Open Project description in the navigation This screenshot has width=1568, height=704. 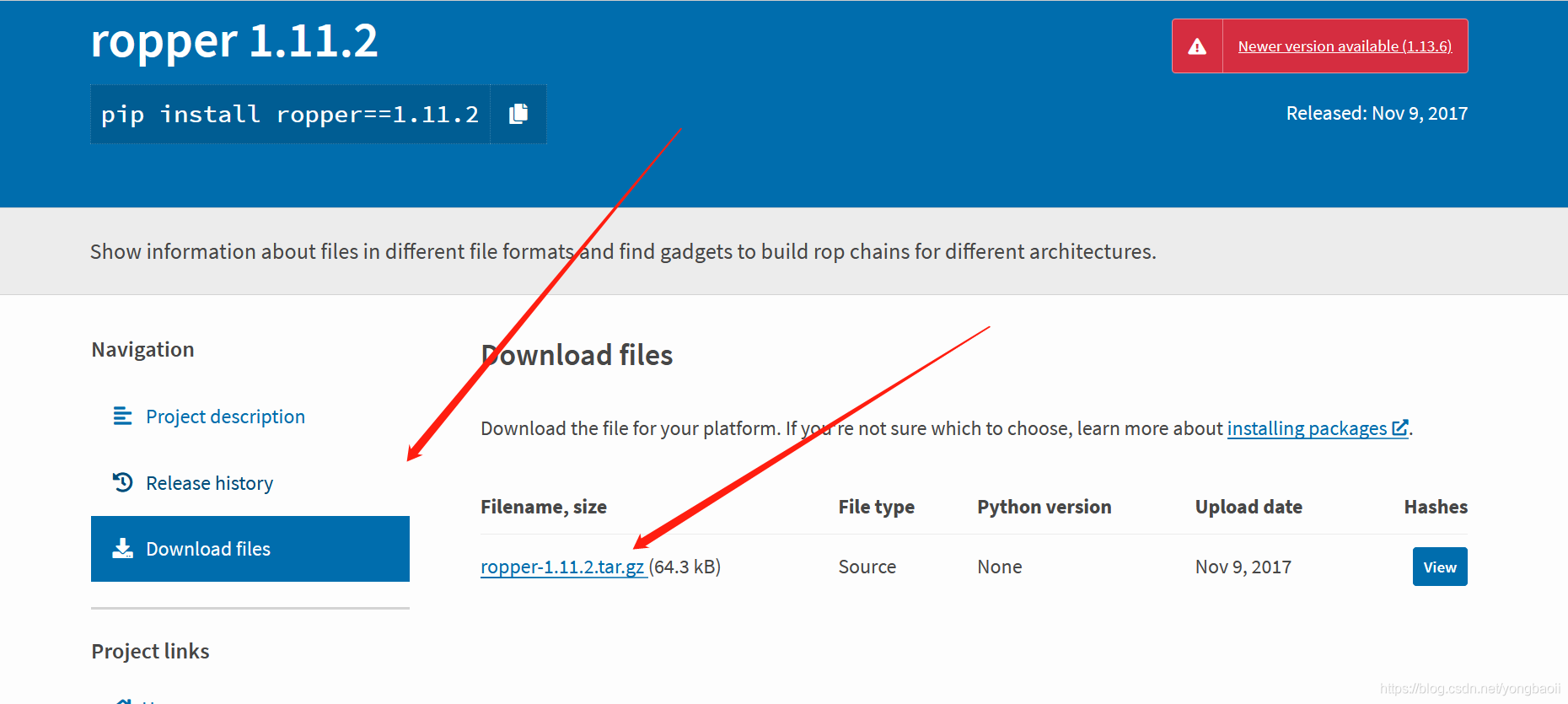225,416
